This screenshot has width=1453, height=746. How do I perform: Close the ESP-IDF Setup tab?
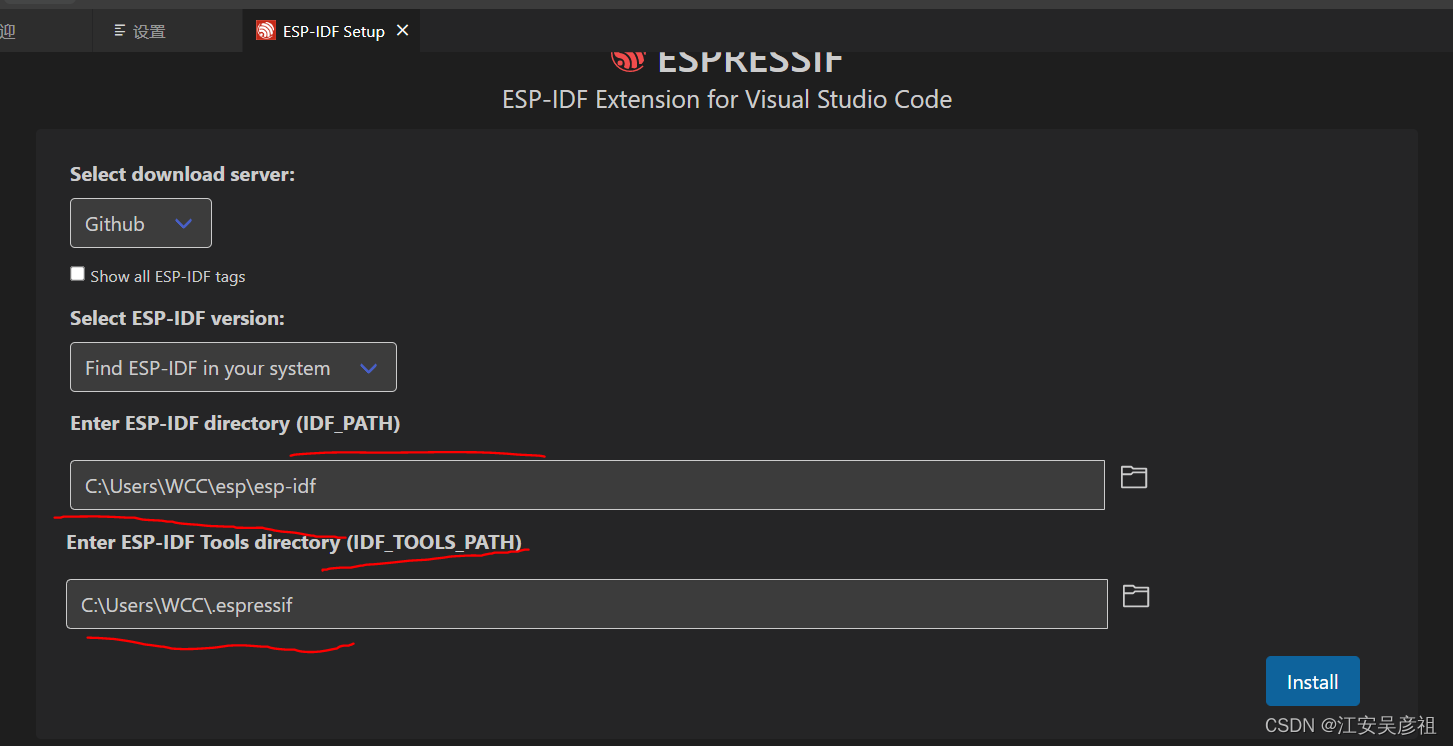pyautogui.click(x=402, y=31)
